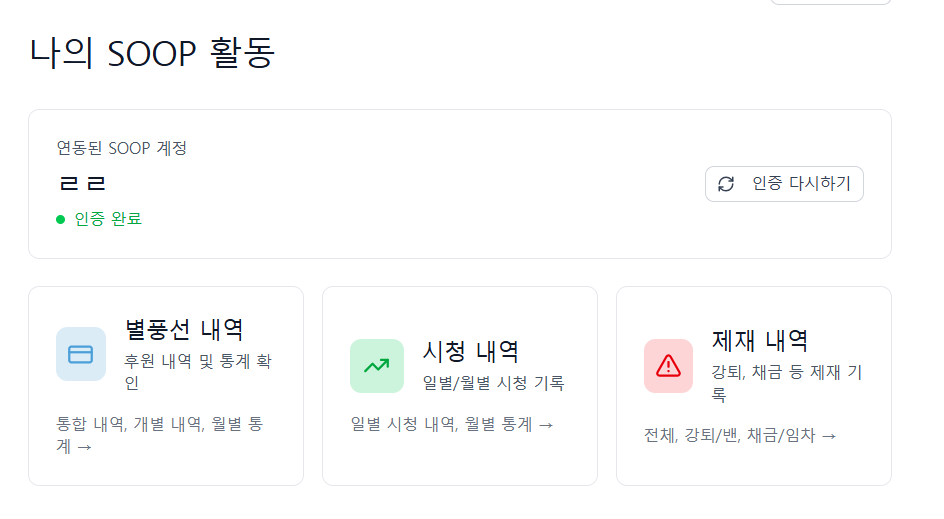
Task: Click the 강퇴, 채금 등 제재 기록 description
Action: click(x=786, y=383)
